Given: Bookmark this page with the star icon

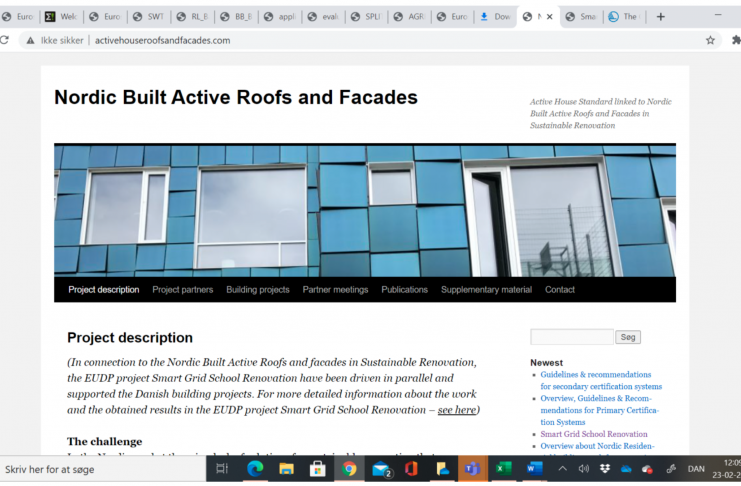Looking at the screenshot, I should (x=710, y=41).
